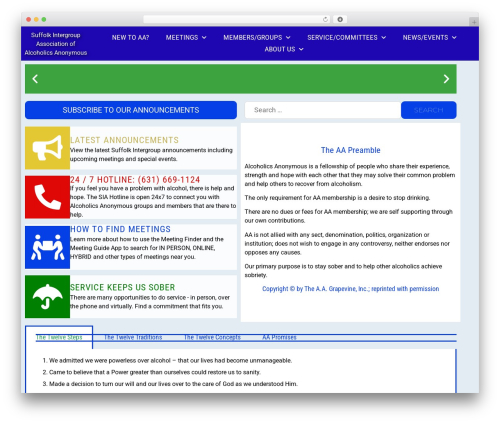Click the red phone hotline icon
The height and width of the screenshot is (423, 500).
pyautogui.click(x=47, y=197)
